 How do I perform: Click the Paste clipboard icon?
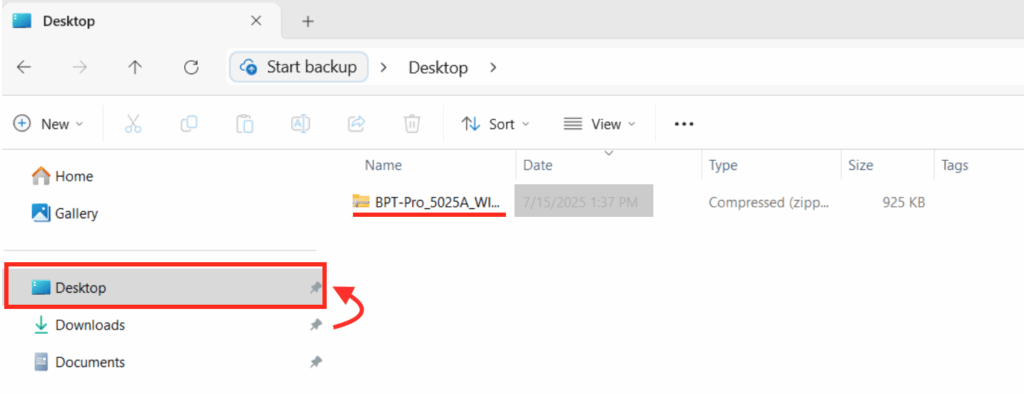(x=245, y=123)
